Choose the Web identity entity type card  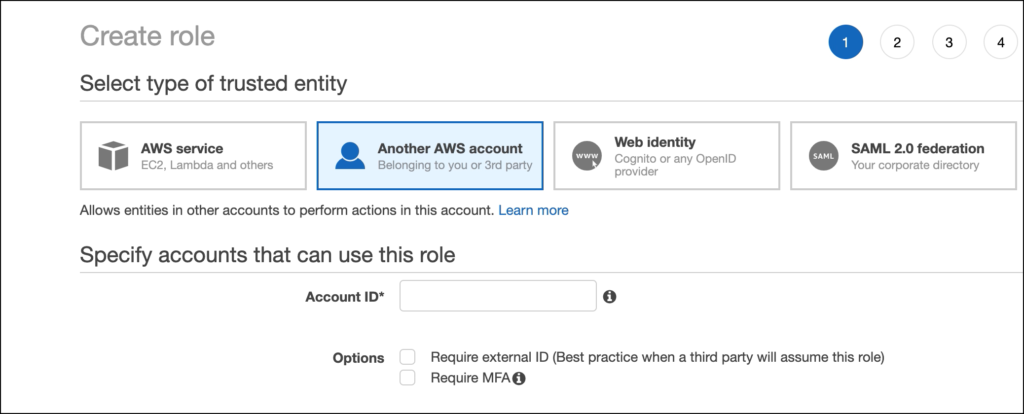(x=667, y=155)
